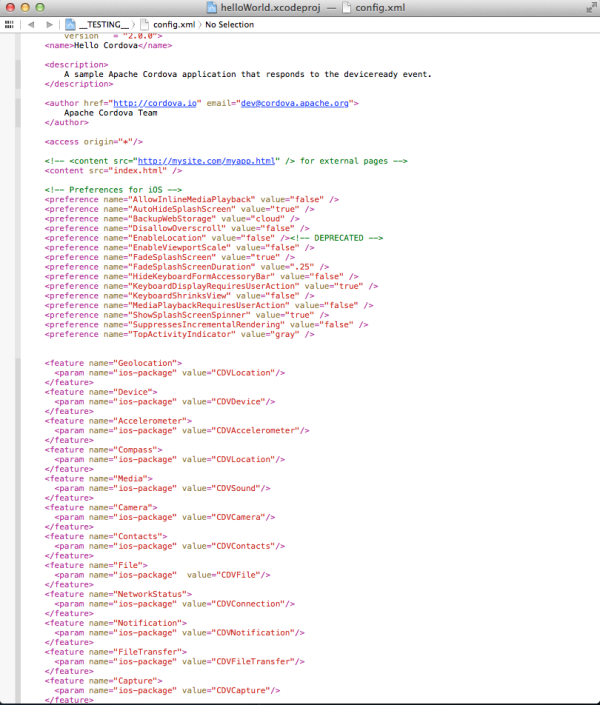
Task: Open the mysite.com/myapp.html link
Action: tap(206, 161)
